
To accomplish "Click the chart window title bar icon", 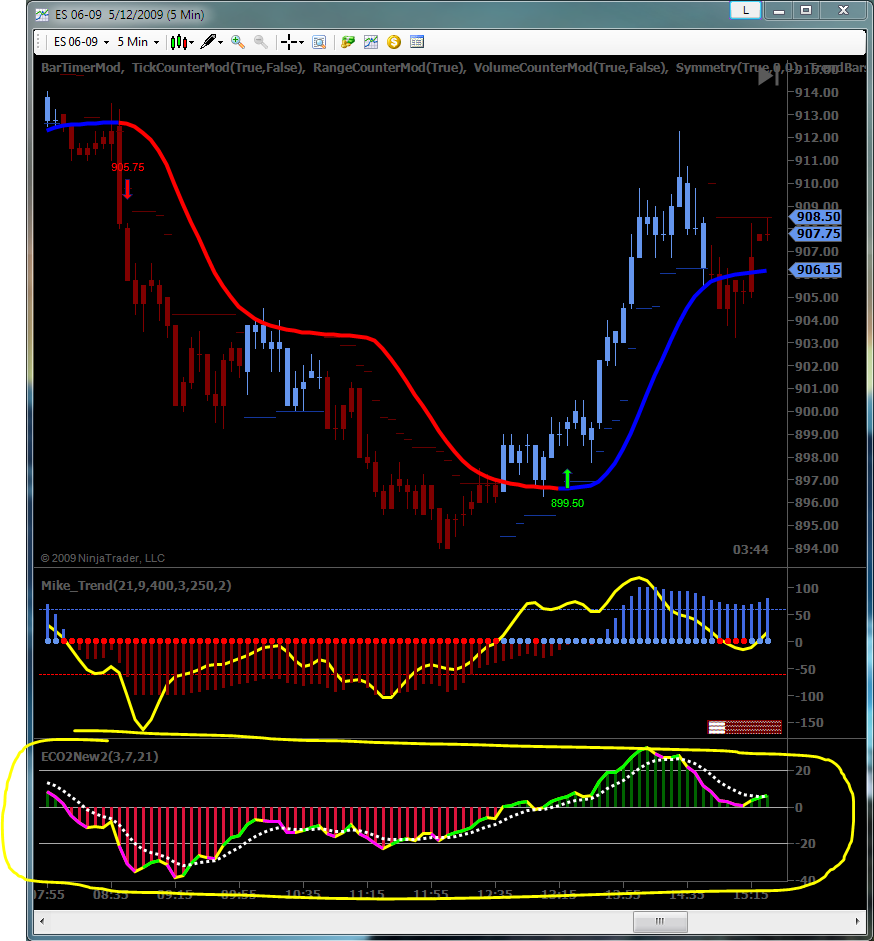I will point(42,14).
